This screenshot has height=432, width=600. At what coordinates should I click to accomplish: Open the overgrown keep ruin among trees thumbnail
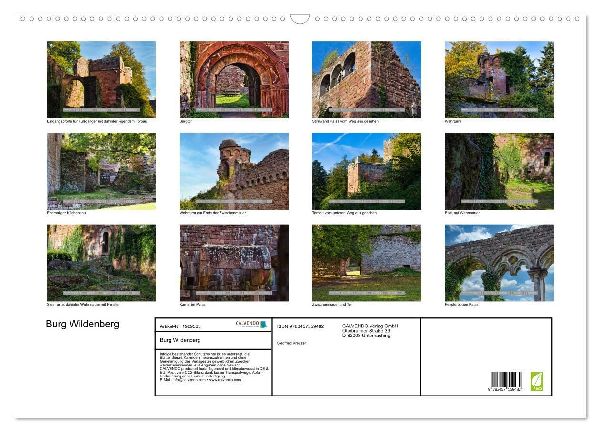tap(499, 79)
